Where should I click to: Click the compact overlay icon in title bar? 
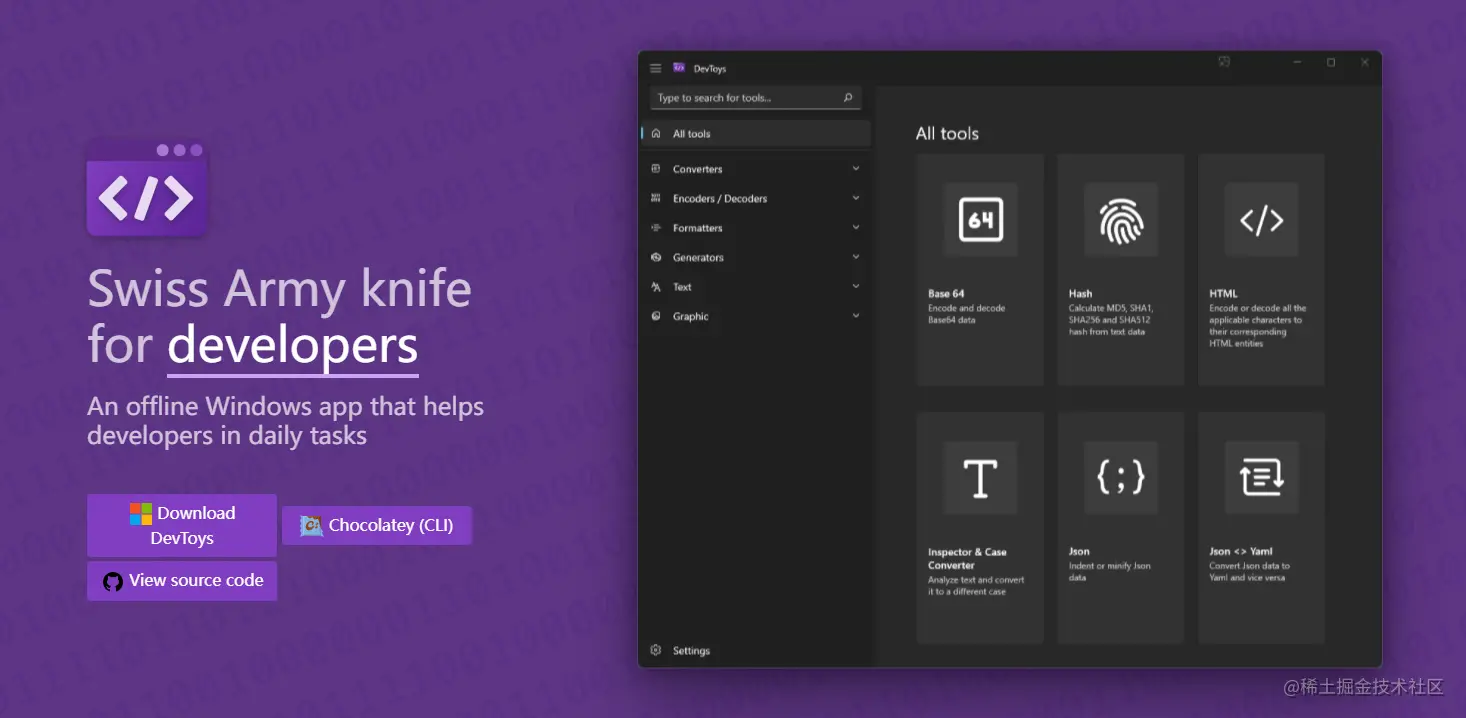click(x=1224, y=62)
